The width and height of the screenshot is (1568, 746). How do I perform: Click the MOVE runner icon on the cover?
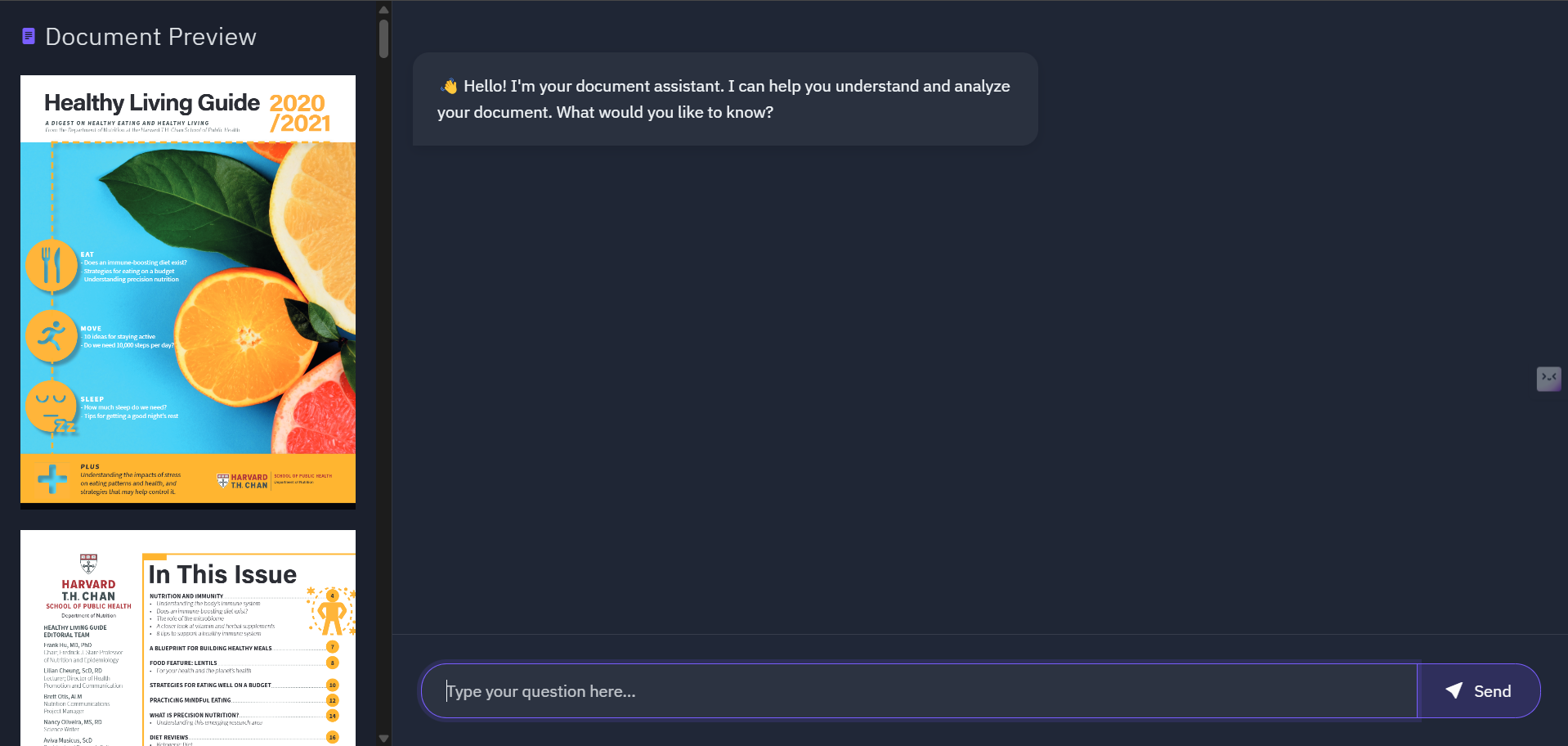click(52, 335)
